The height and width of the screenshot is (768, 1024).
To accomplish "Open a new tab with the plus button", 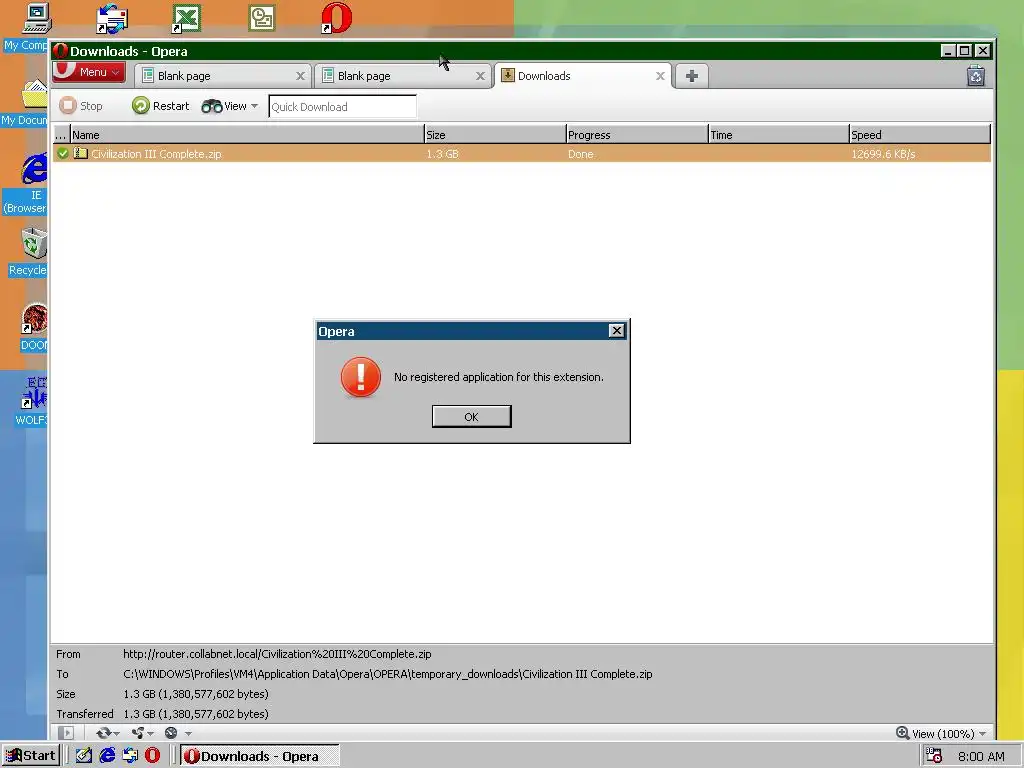I will [x=692, y=76].
